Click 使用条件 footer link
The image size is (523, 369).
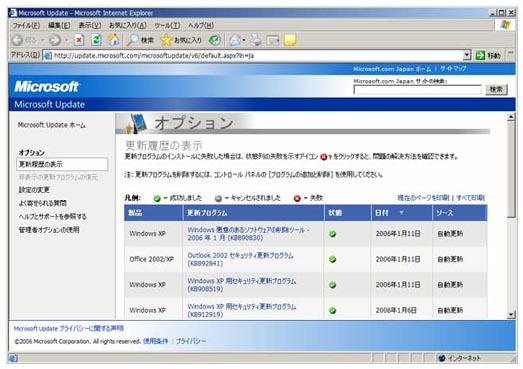[x=155, y=341]
